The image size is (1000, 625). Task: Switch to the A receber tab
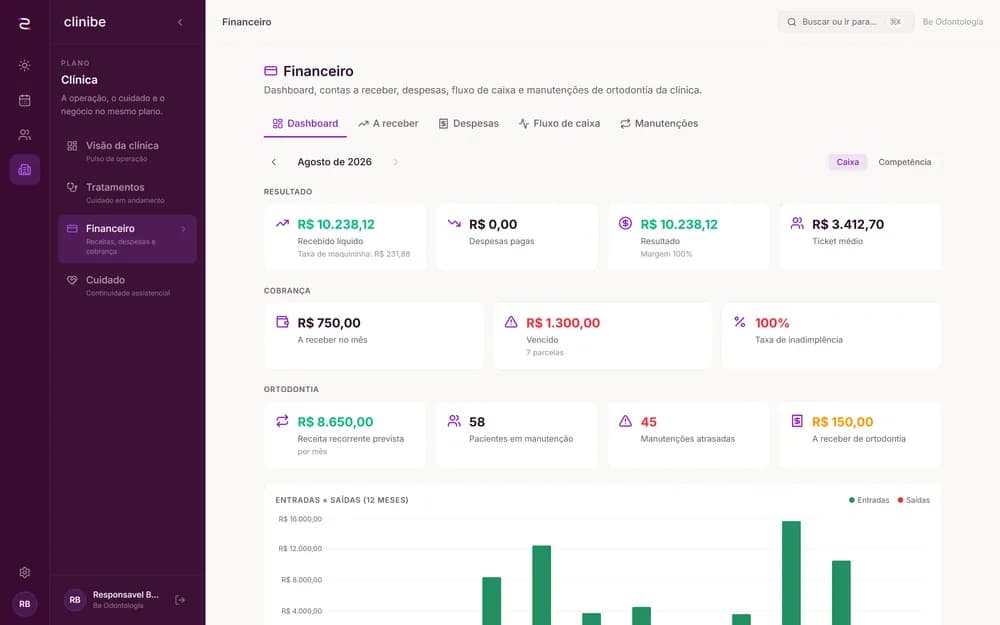[388, 124]
